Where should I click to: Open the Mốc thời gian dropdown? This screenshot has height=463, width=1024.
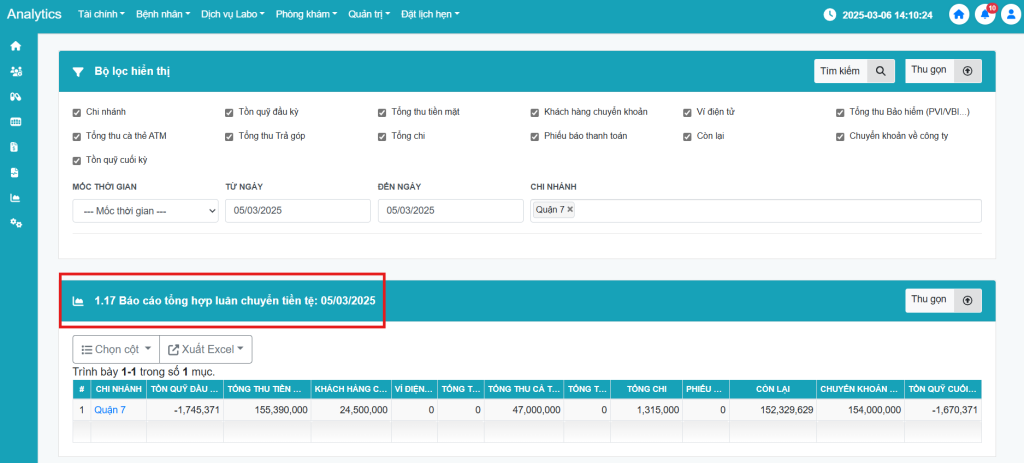[145, 211]
